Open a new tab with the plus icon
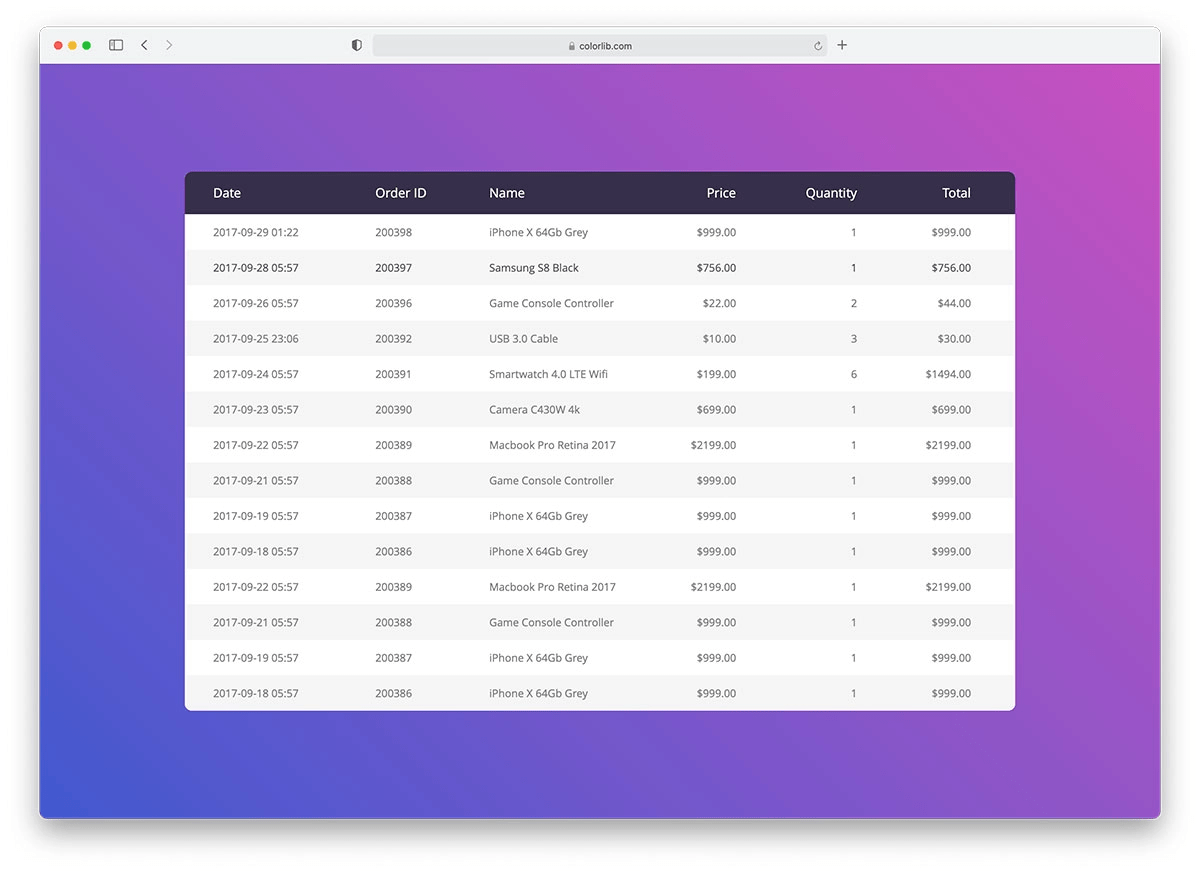Viewport: 1200px width, 871px height. coord(841,45)
